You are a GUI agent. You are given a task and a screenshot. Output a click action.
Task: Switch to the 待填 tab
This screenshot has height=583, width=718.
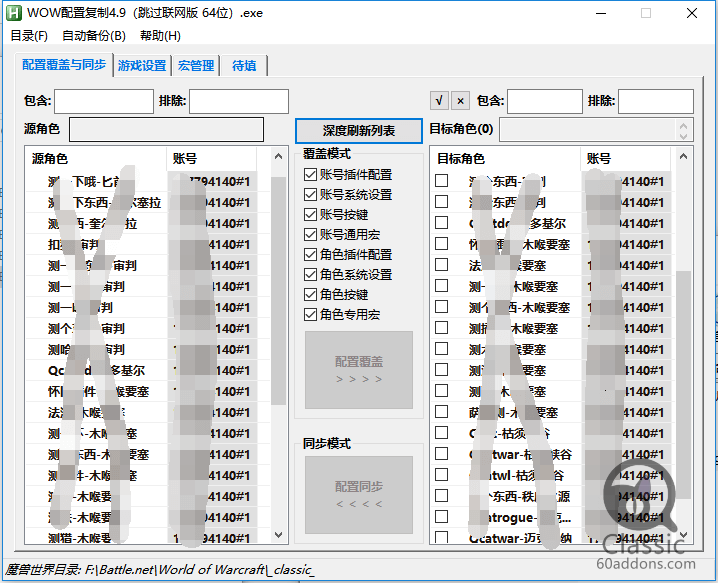244,66
